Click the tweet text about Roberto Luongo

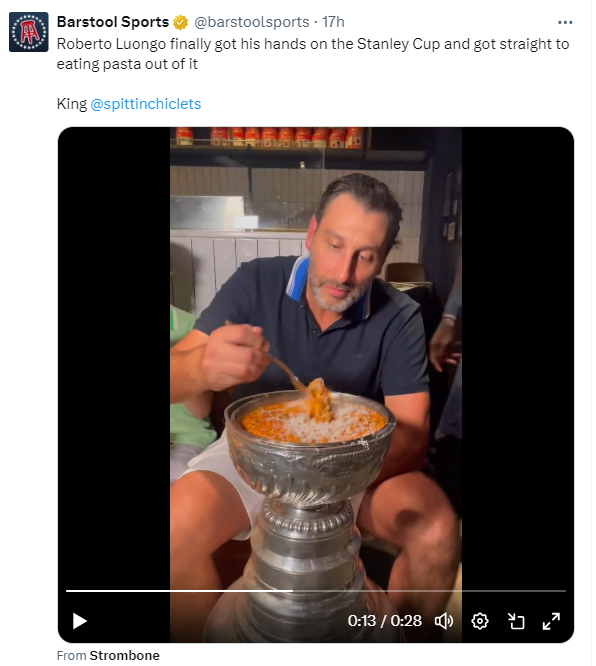point(313,54)
